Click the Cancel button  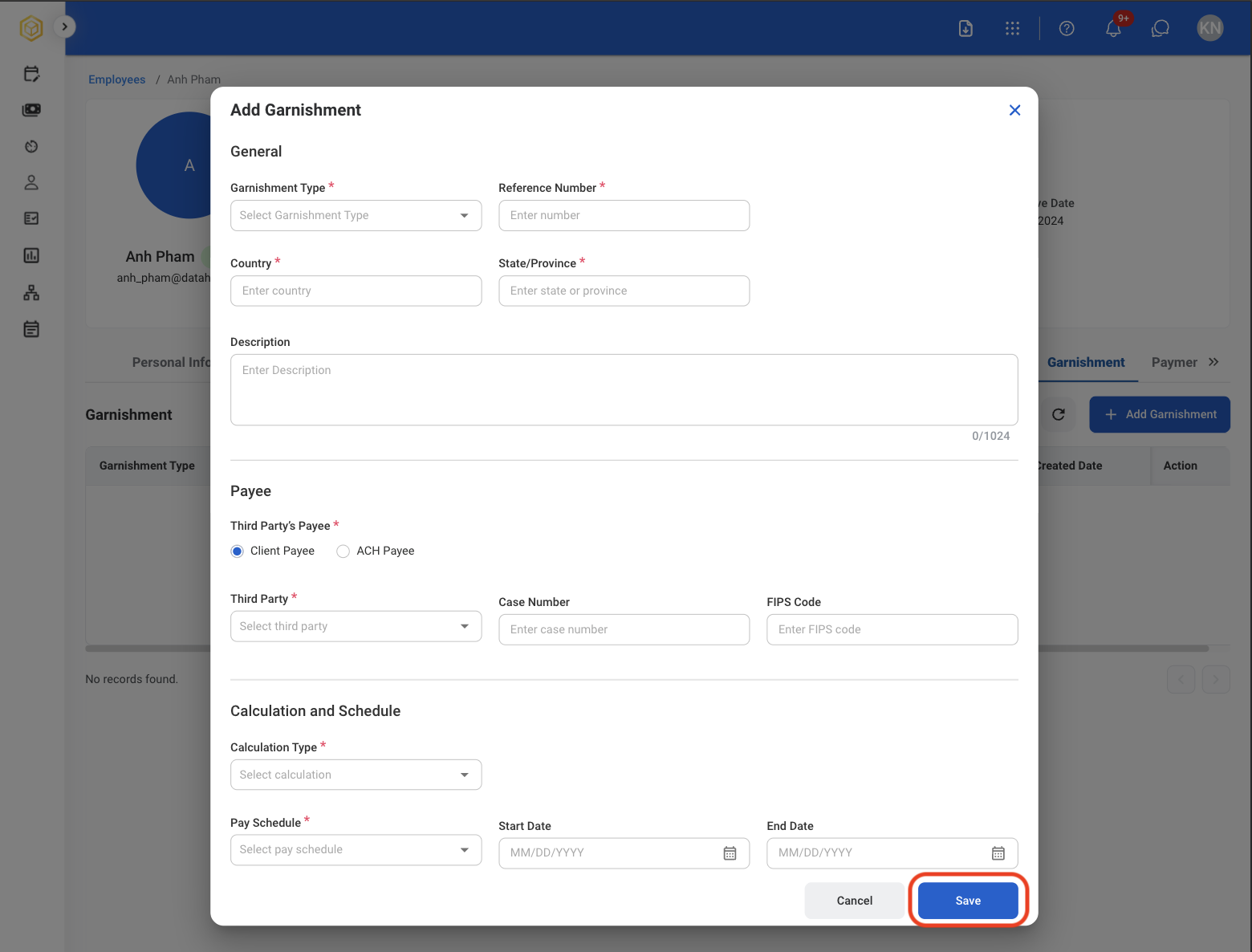[854, 901]
